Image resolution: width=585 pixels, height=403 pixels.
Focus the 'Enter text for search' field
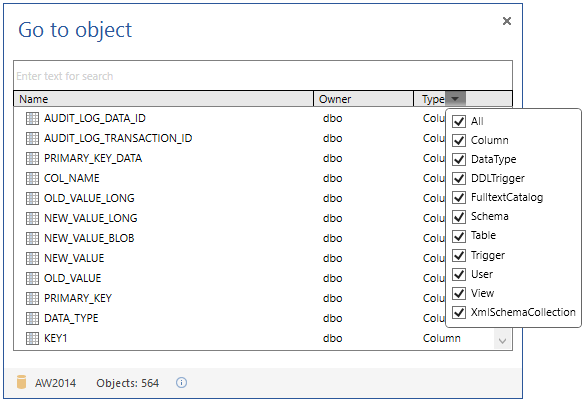click(263, 76)
